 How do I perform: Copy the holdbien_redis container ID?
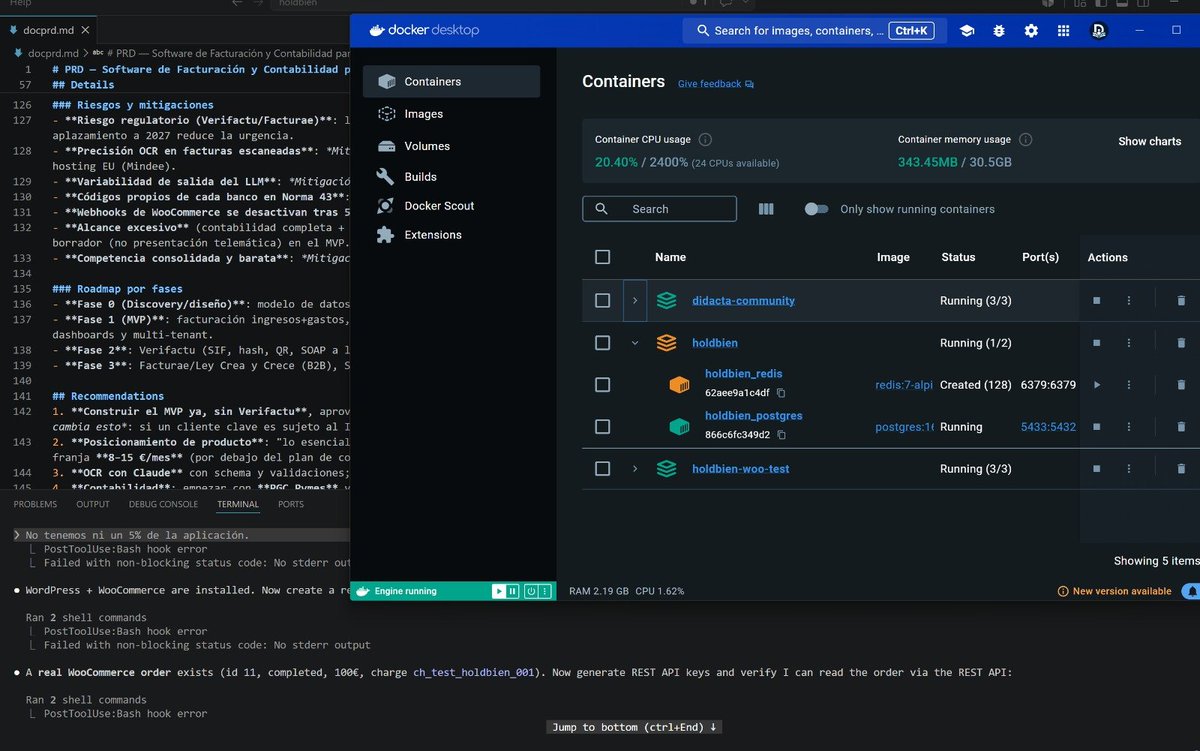[x=781, y=393]
